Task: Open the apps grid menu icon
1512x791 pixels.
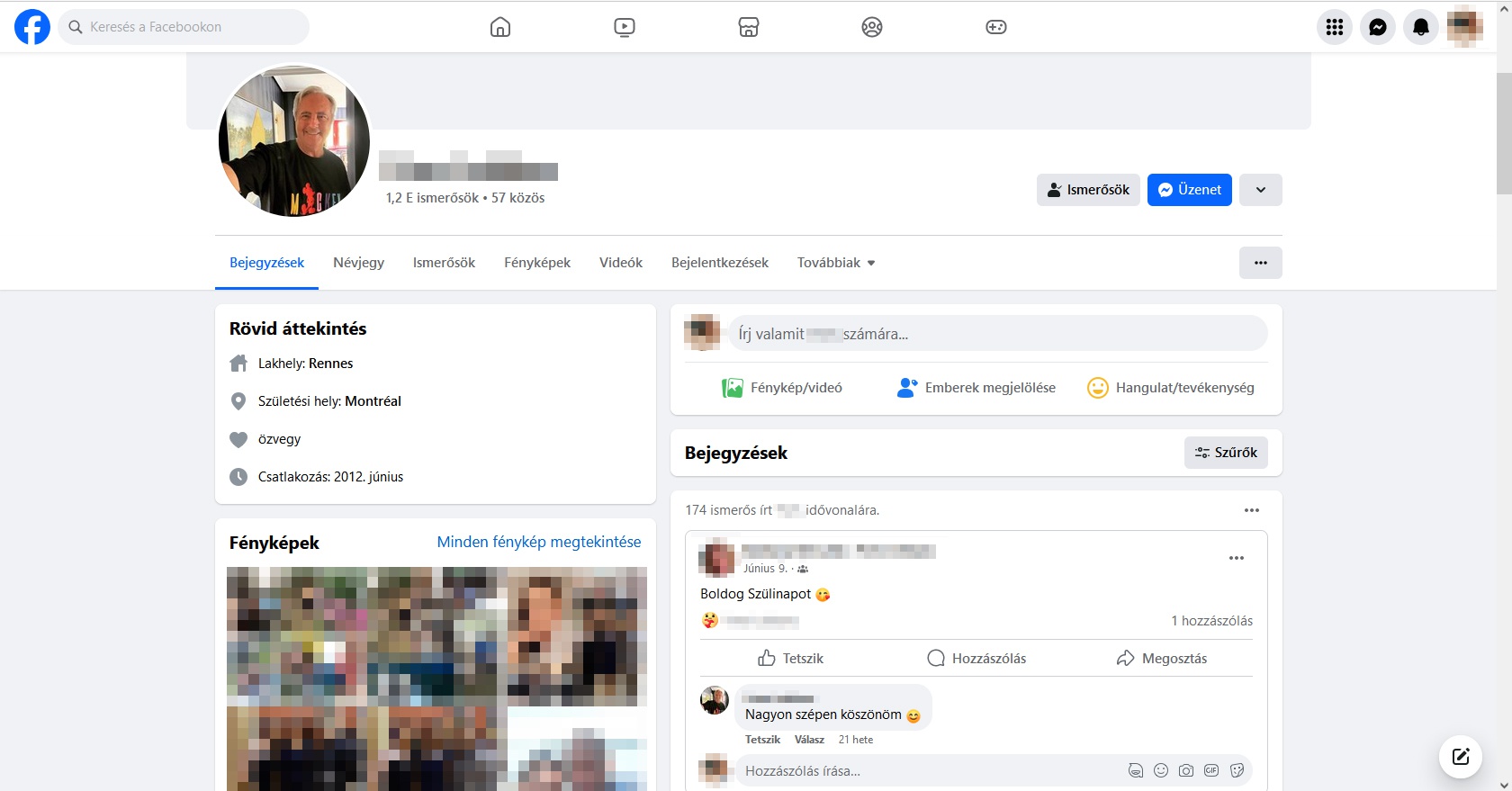Action: (x=1335, y=27)
